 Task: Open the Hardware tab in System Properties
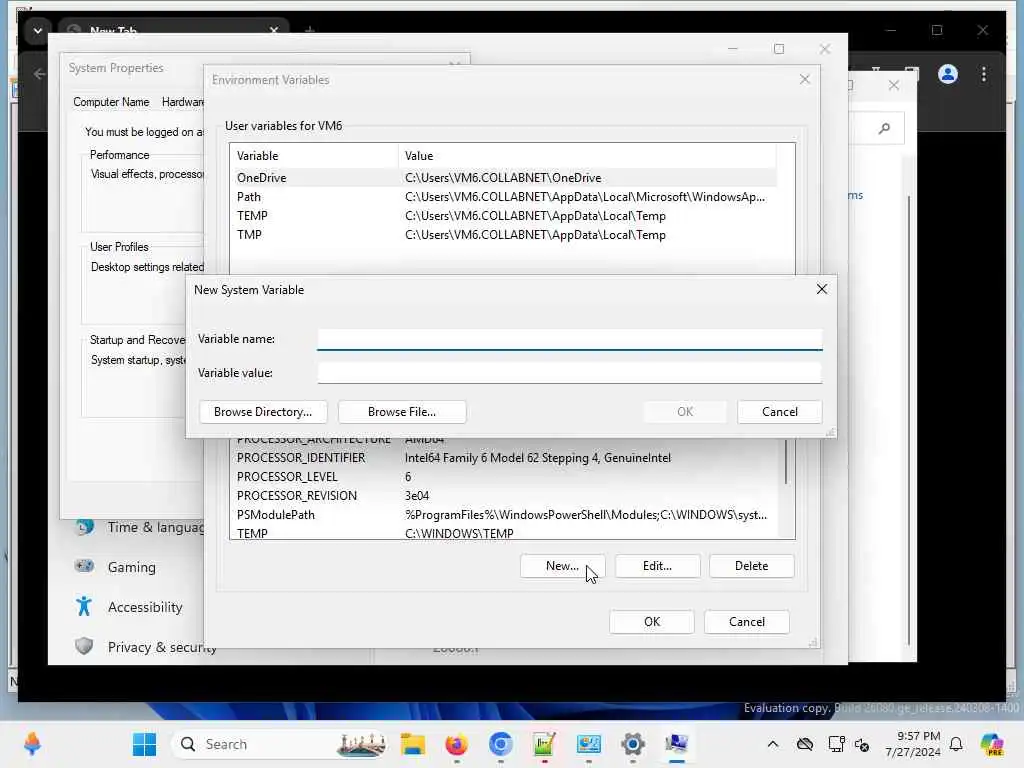coord(182,102)
